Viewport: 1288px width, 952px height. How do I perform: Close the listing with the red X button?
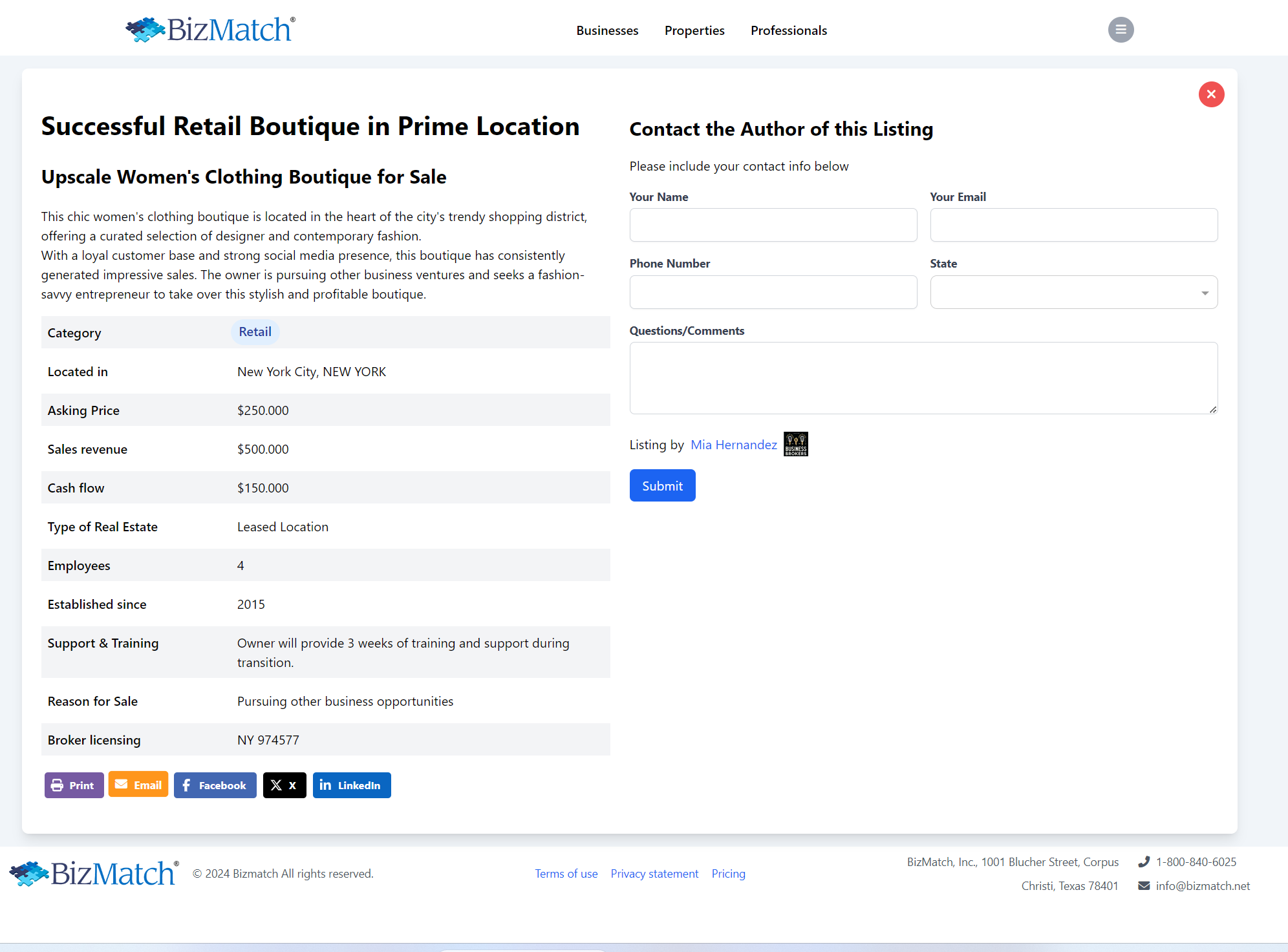1211,94
